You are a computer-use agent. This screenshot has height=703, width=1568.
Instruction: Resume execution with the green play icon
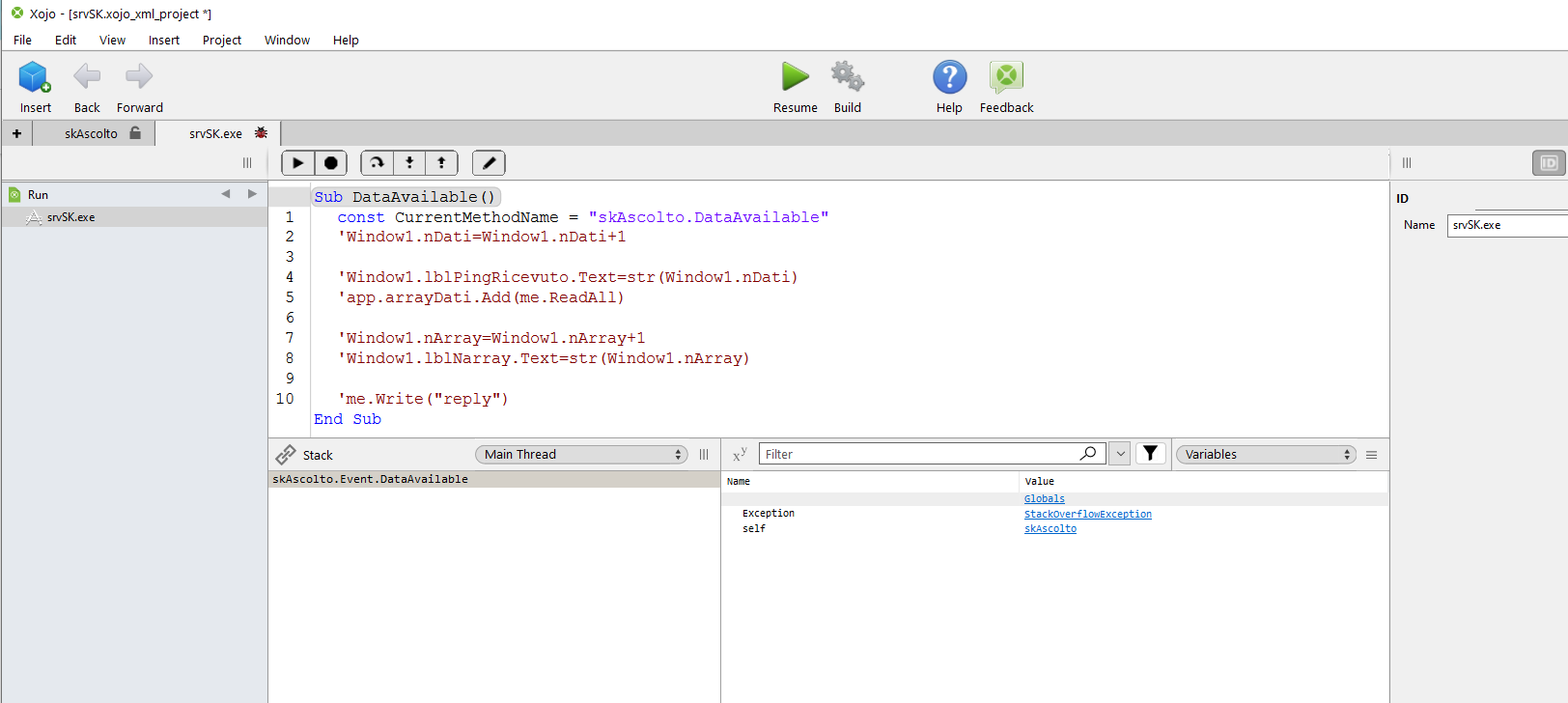coord(796,76)
